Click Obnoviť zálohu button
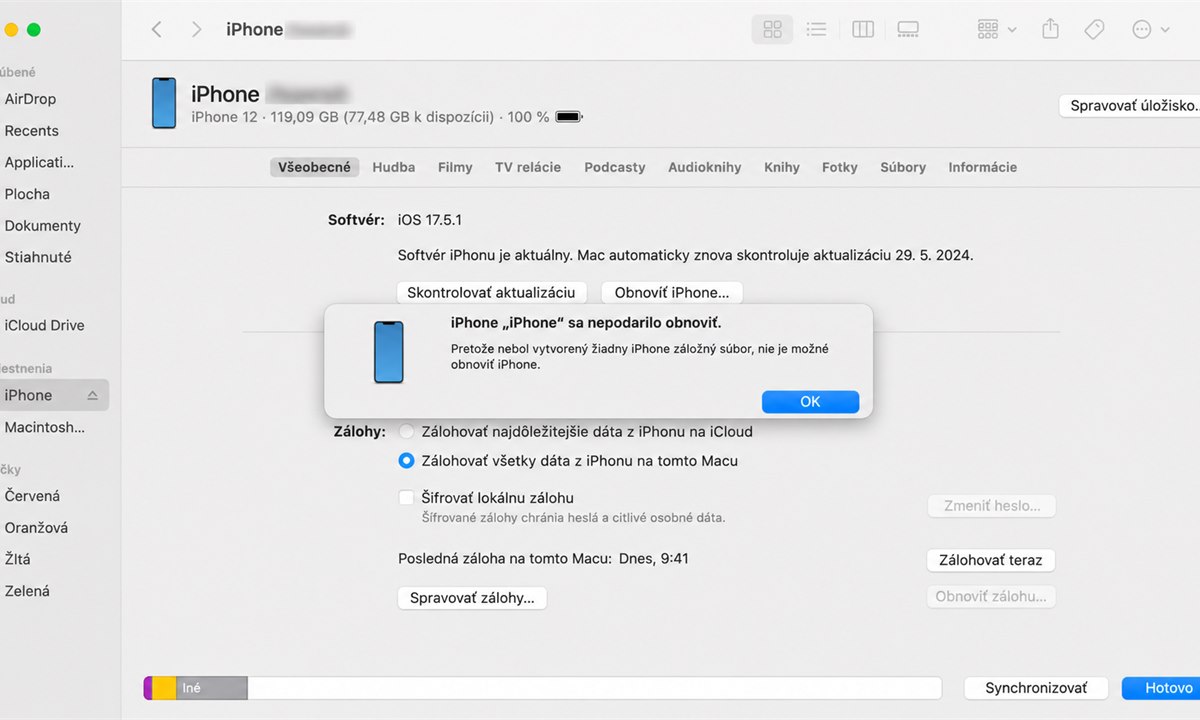1200x720 pixels. pyautogui.click(x=991, y=597)
